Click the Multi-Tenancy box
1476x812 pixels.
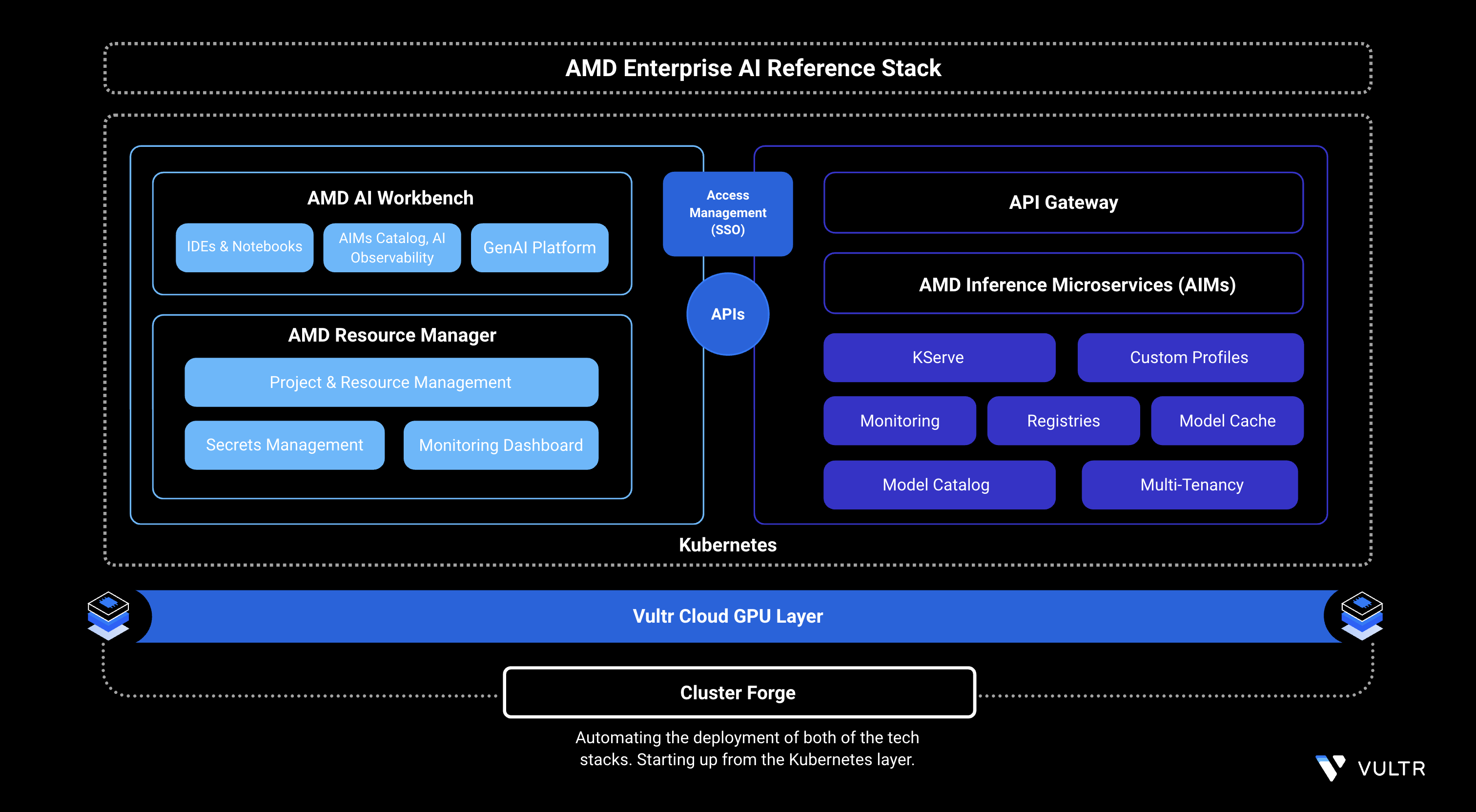coord(1189,485)
